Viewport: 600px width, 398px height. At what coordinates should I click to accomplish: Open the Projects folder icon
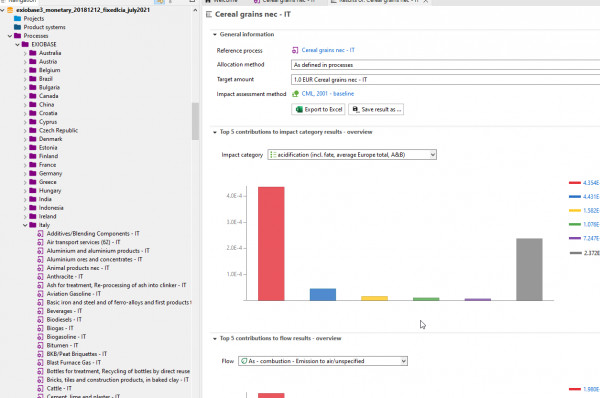pos(17,18)
